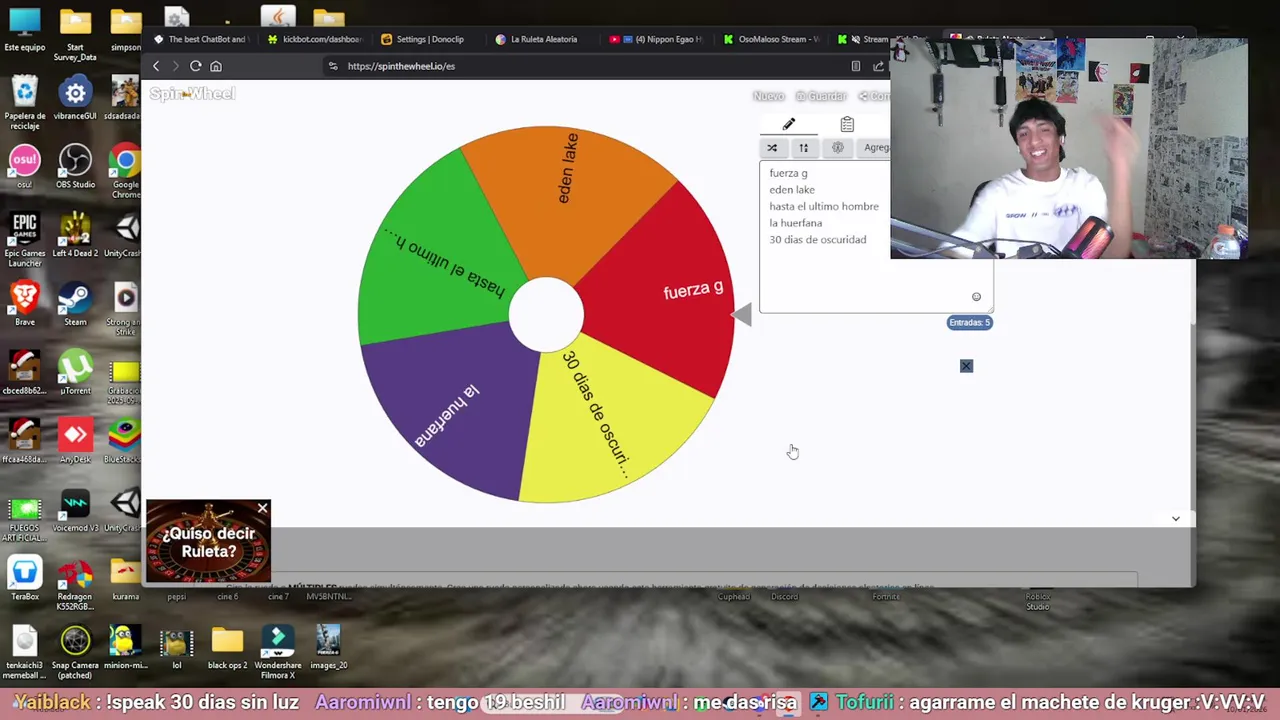Click the '30 dias de oscuridad' entry

(818, 240)
